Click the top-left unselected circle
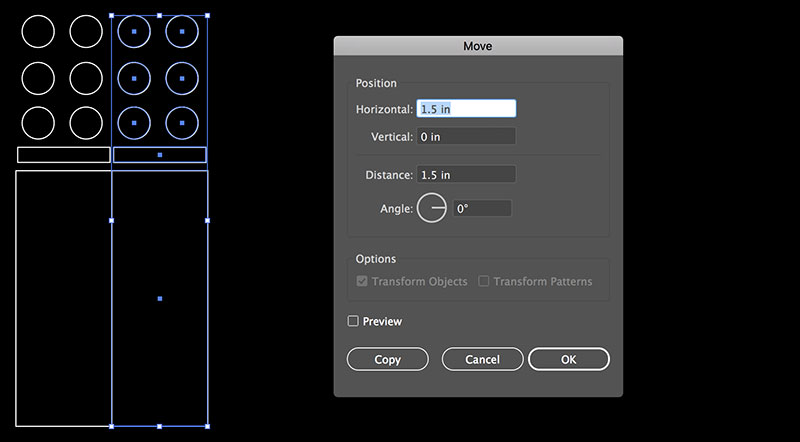Screen dimensions: 800x442 tap(38, 31)
